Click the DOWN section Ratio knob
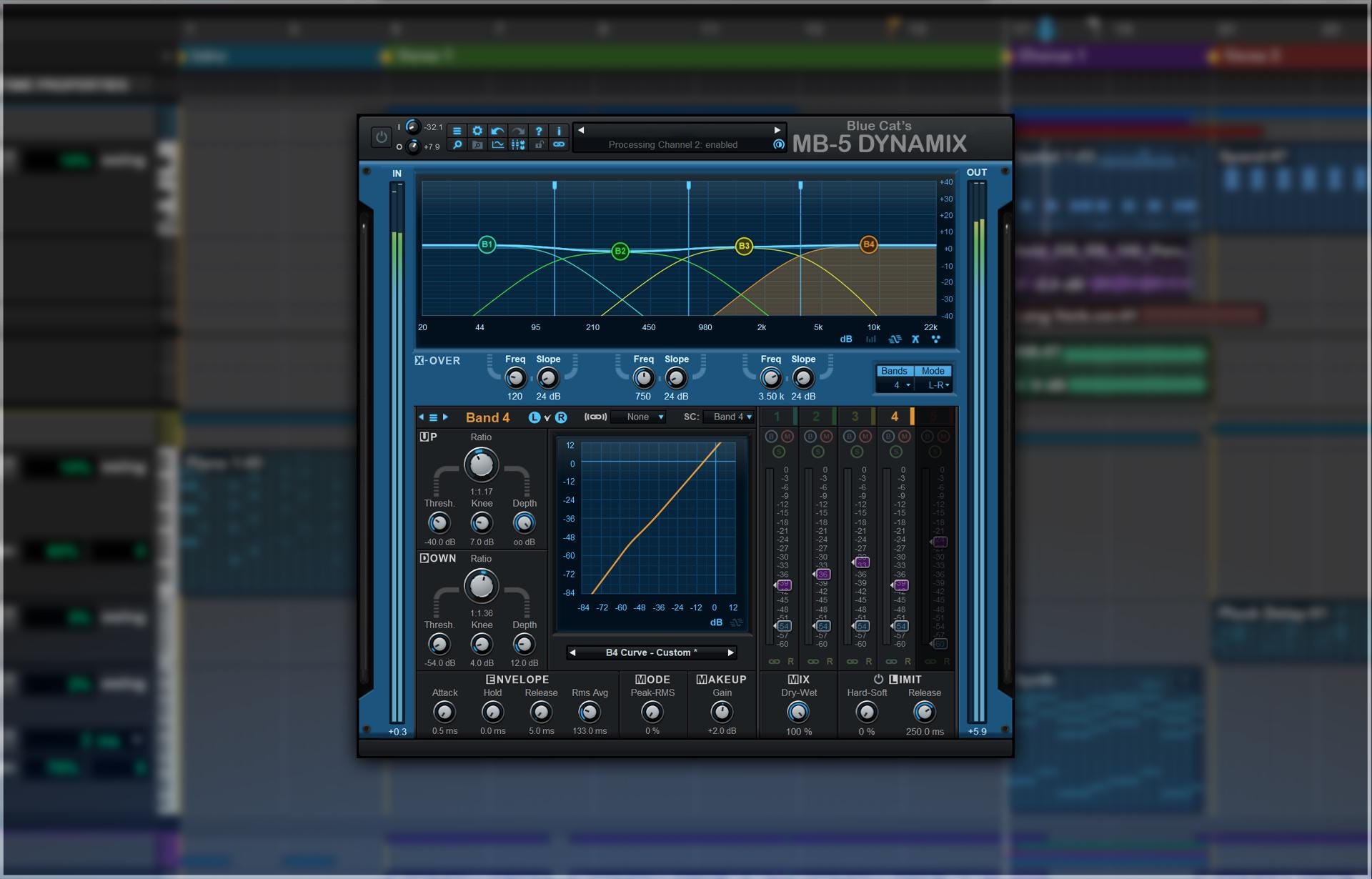Image resolution: width=1372 pixels, height=879 pixels. click(x=481, y=586)
